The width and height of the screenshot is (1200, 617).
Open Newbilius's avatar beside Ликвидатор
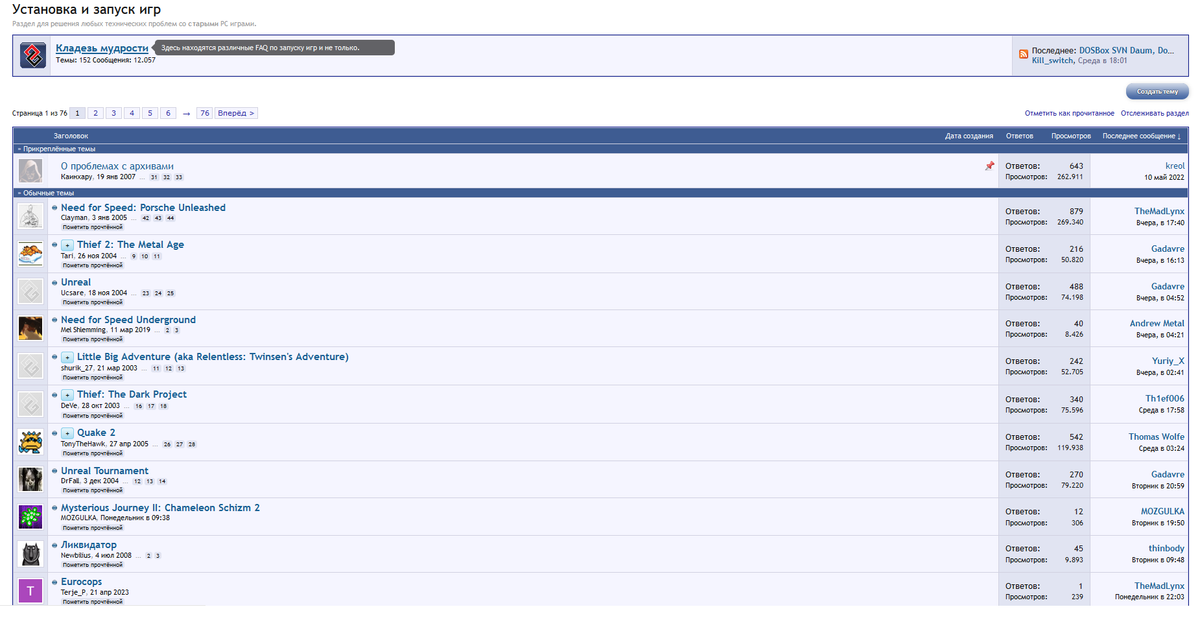(30, 553)
